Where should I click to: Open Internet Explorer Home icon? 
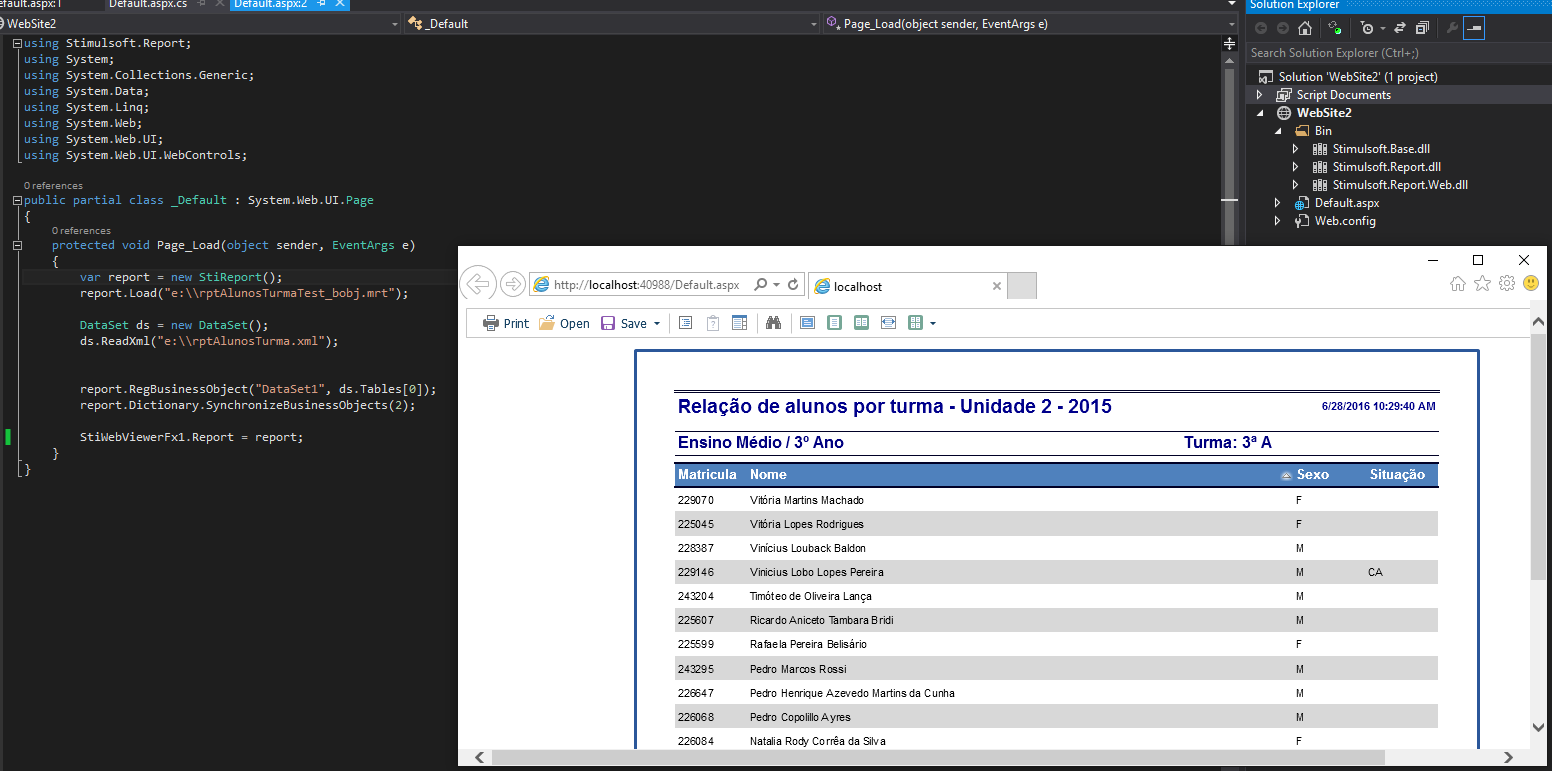[x=1457, y=284]
